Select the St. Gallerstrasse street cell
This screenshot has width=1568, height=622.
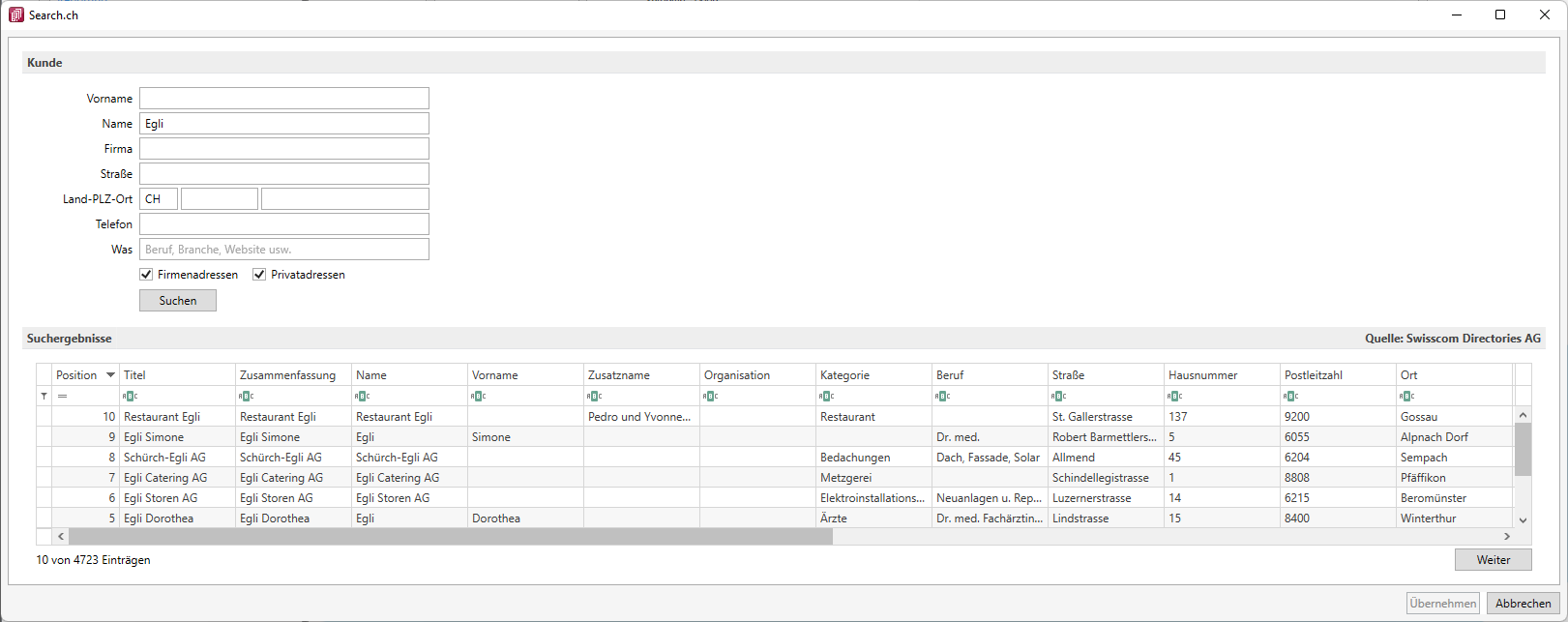tap(1107, 417)
